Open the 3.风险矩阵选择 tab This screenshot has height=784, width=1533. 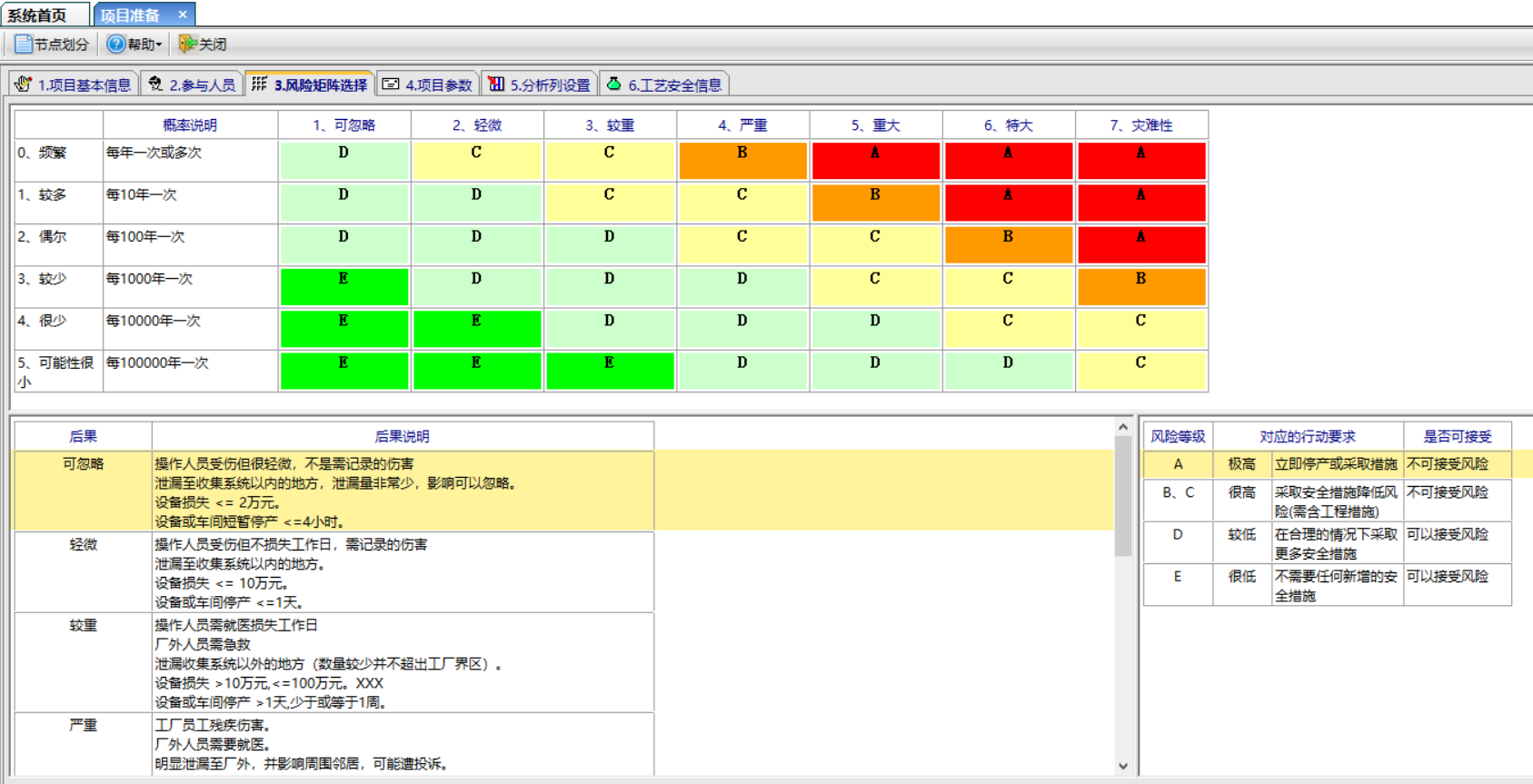[x=309, y=84]
